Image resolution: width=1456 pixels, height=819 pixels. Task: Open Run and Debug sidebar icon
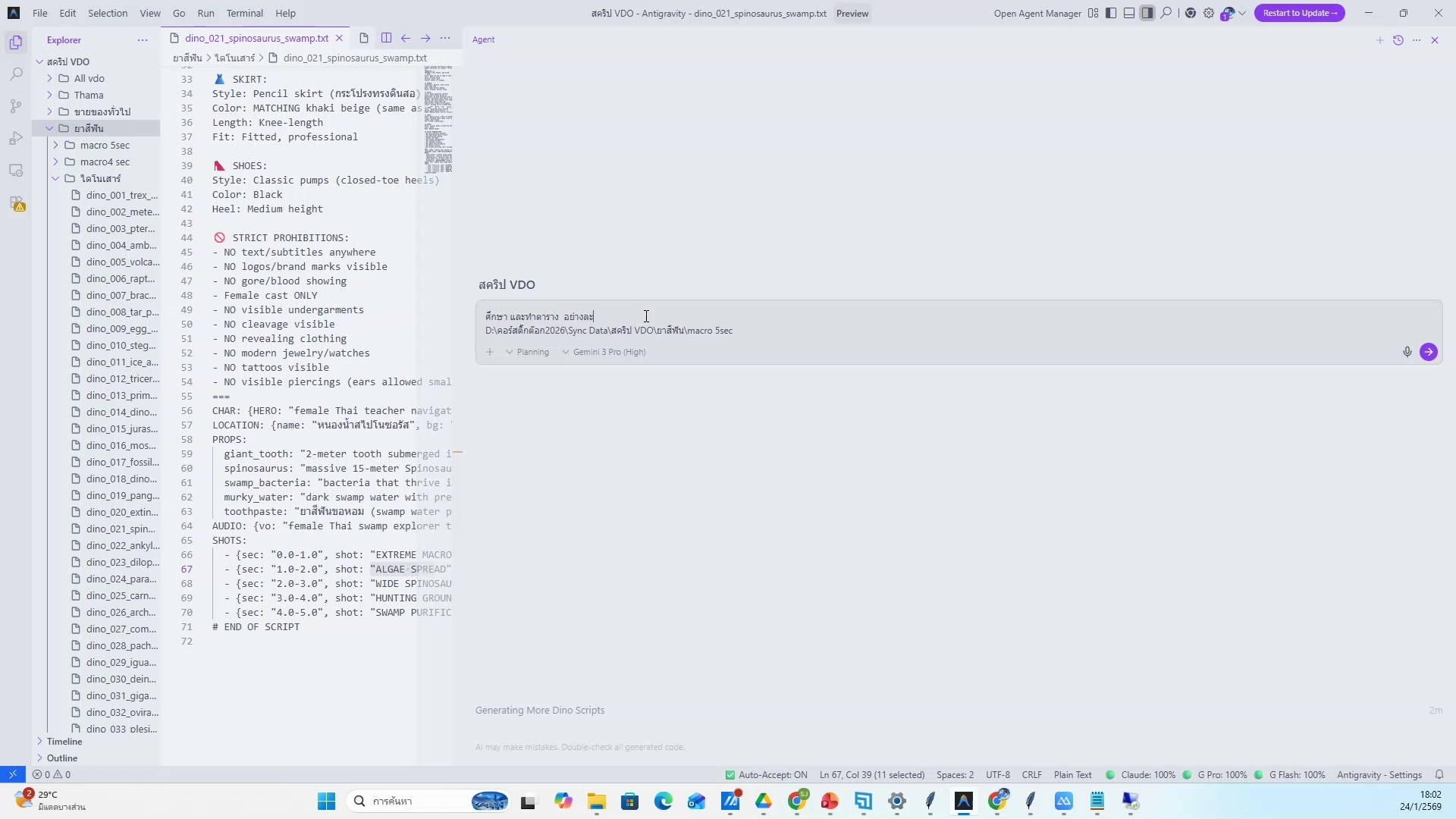coord(16,138)
